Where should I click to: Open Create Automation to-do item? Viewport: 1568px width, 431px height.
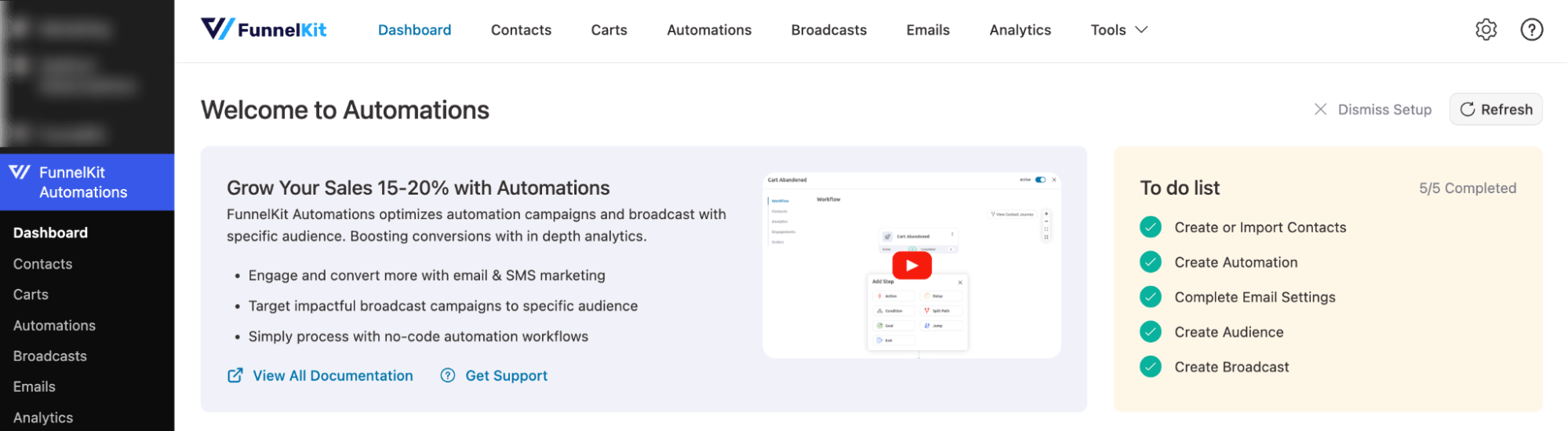(x=1235, y=262)
